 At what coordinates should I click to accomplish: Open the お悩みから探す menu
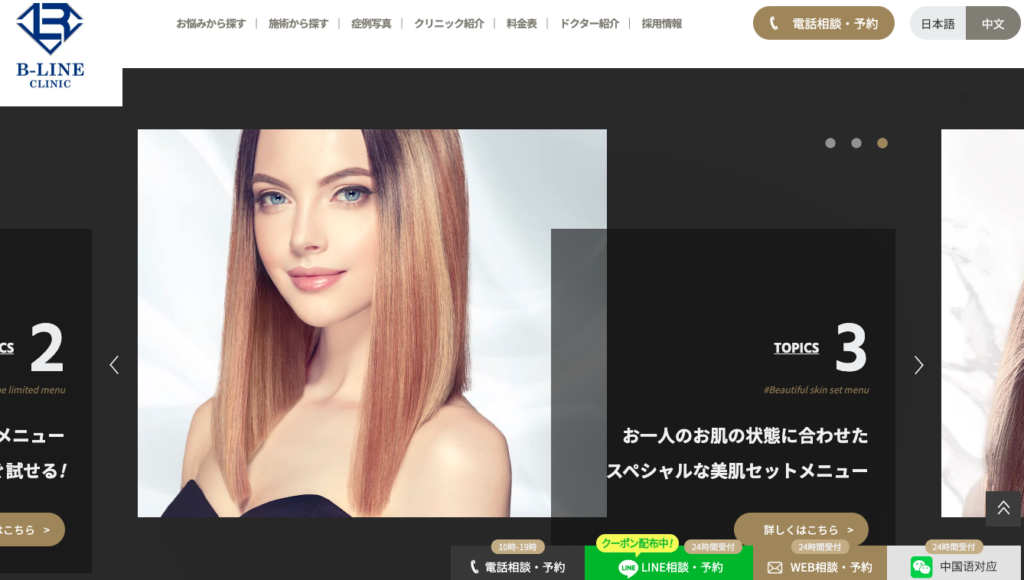(210, 24)
